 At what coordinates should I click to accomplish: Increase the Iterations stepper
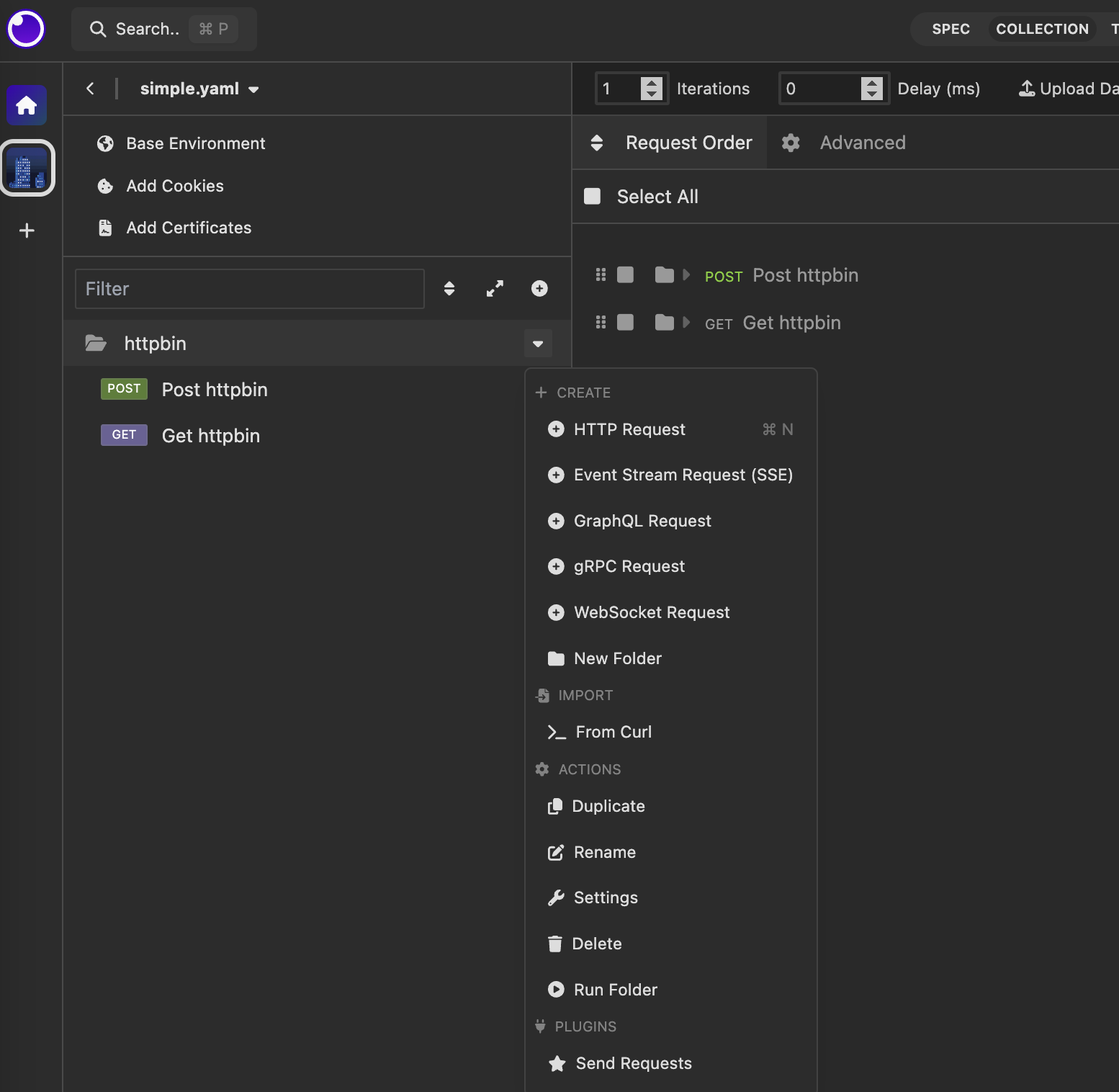[x=652, y=83]
